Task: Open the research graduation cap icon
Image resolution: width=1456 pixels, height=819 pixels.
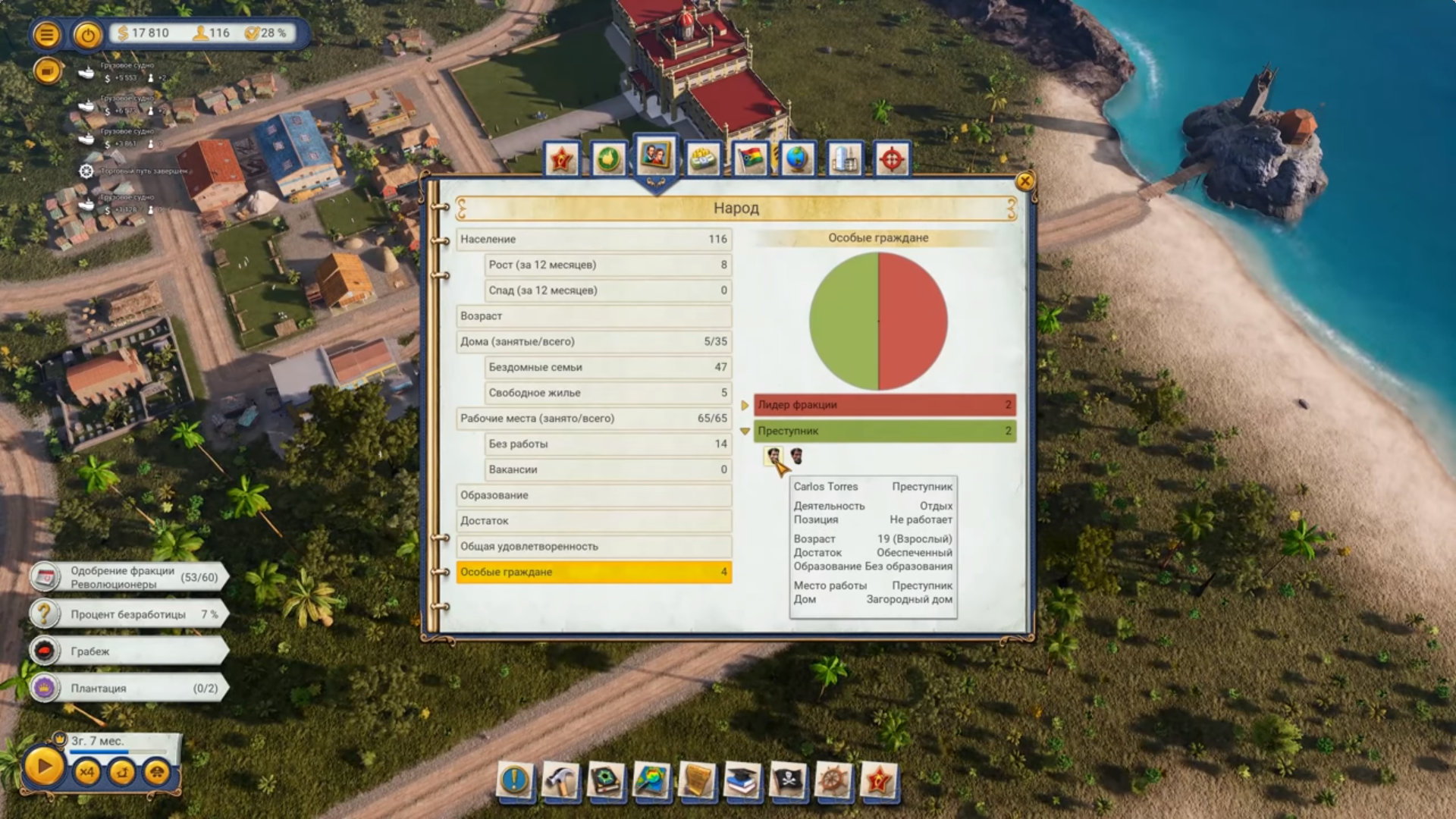Action: point(742,780)
